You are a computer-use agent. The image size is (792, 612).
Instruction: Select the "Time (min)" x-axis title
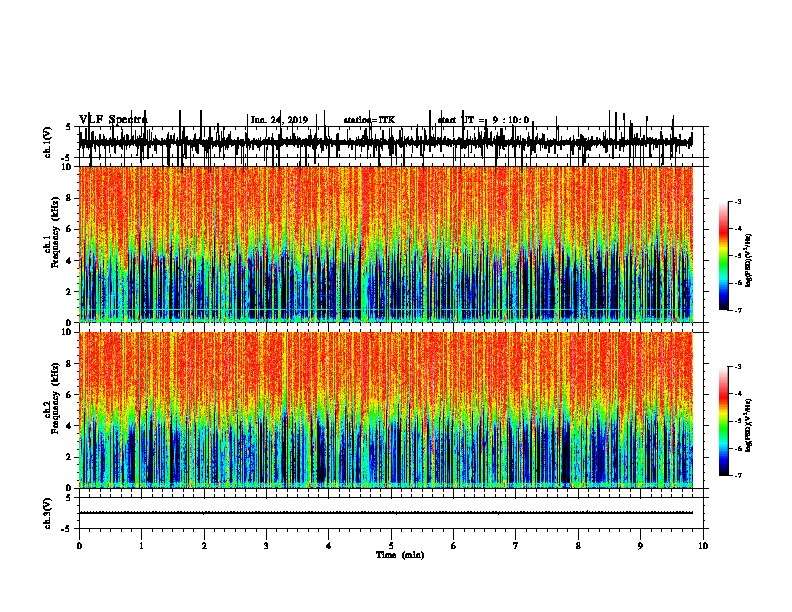click(400, 555)
